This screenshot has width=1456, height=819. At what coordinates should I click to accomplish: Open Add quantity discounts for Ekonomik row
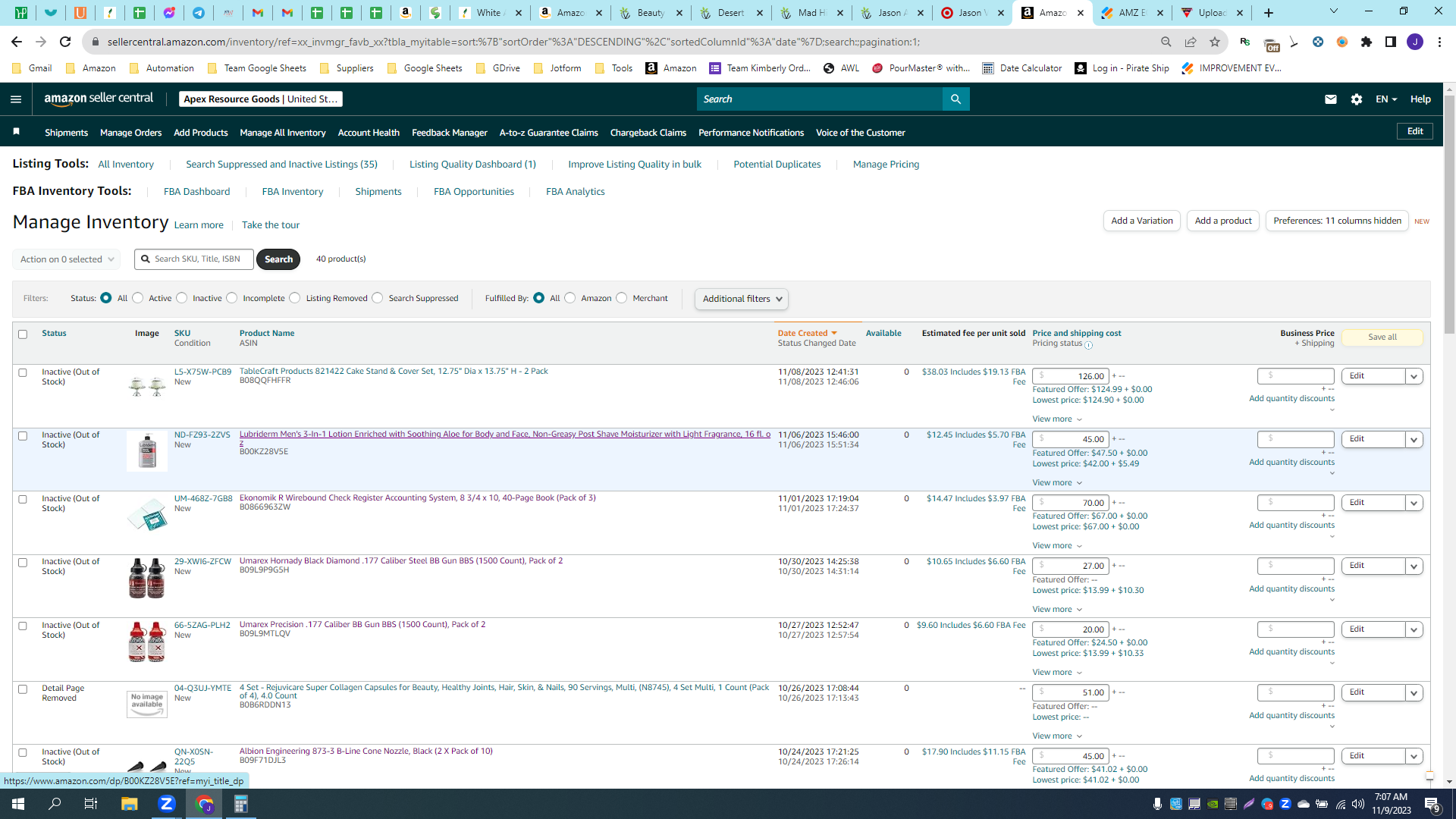click(x=1292, y=526)
